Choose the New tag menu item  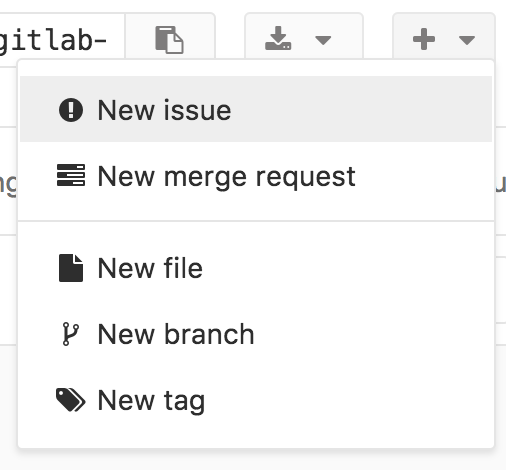point(151,401)
